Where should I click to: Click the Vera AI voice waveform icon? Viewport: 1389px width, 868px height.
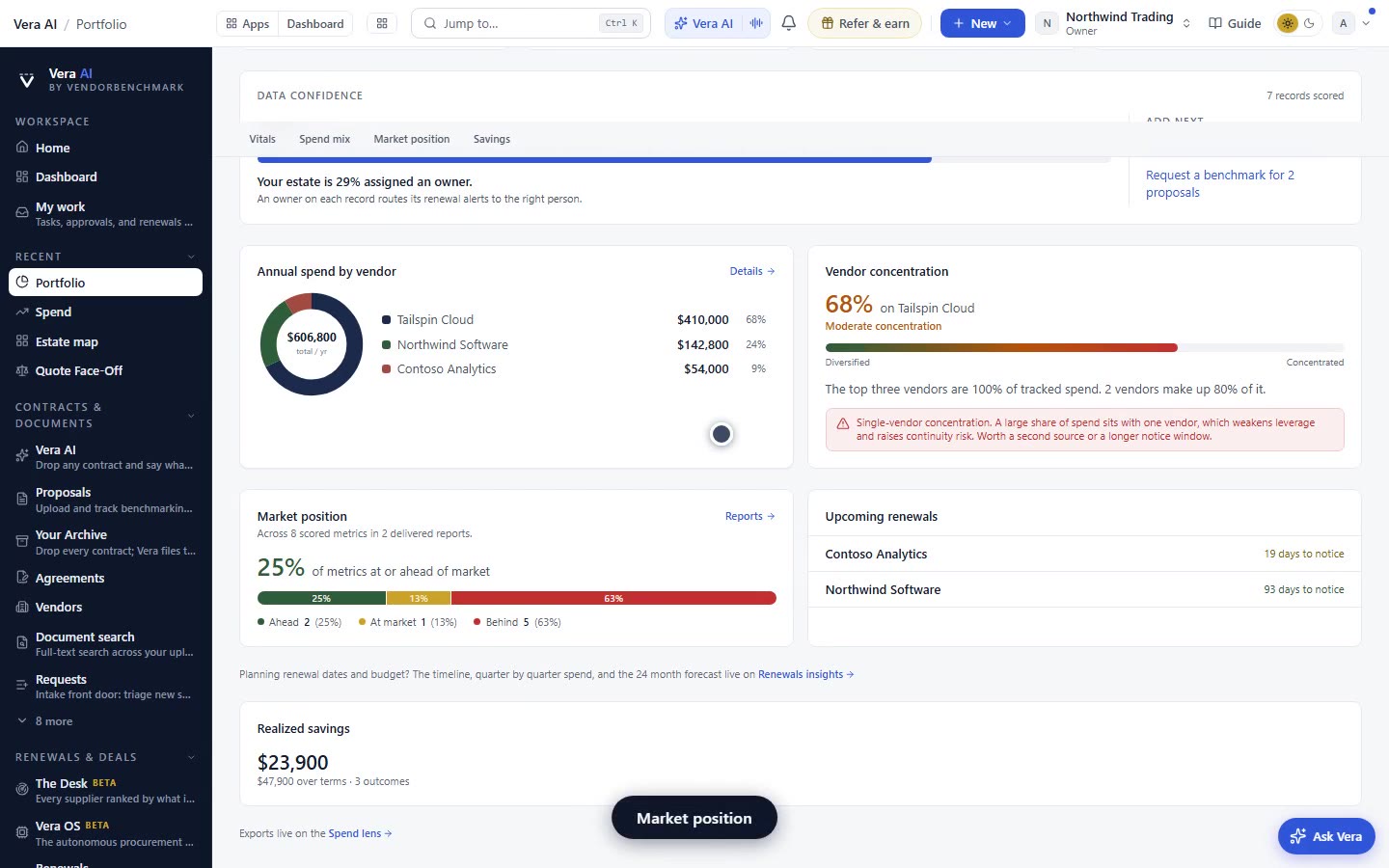tap(756, 23)
